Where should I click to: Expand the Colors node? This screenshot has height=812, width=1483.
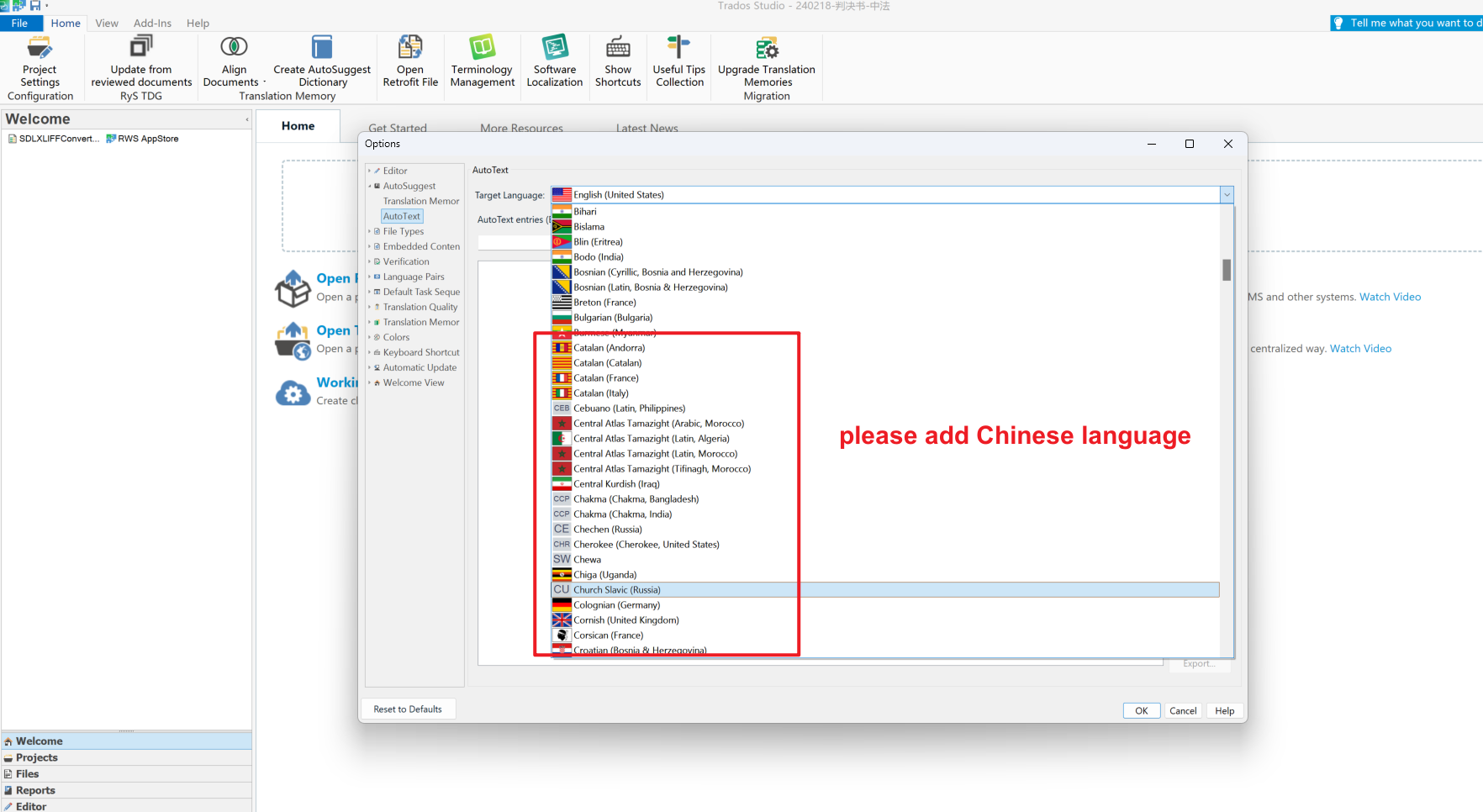(369, 337)
